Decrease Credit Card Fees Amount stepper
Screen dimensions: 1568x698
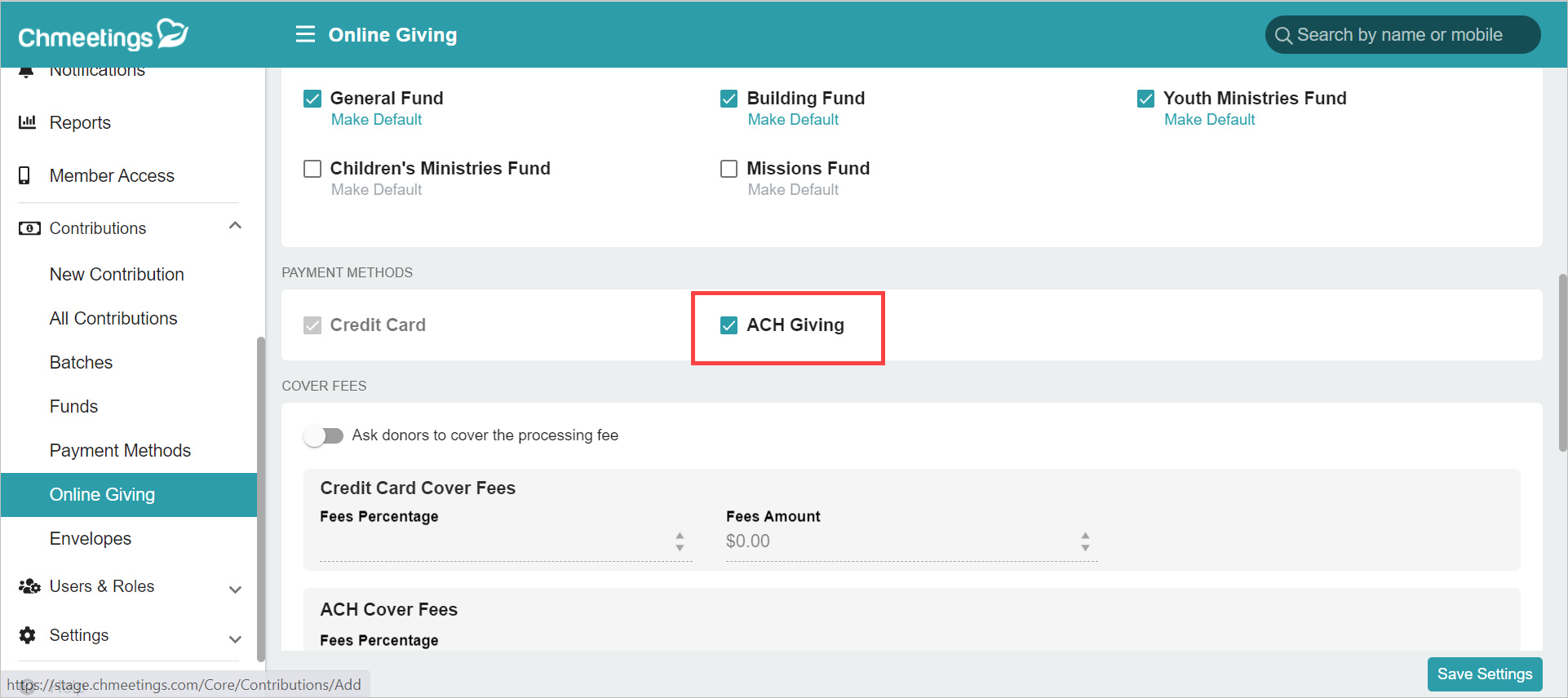(1085, 547)
